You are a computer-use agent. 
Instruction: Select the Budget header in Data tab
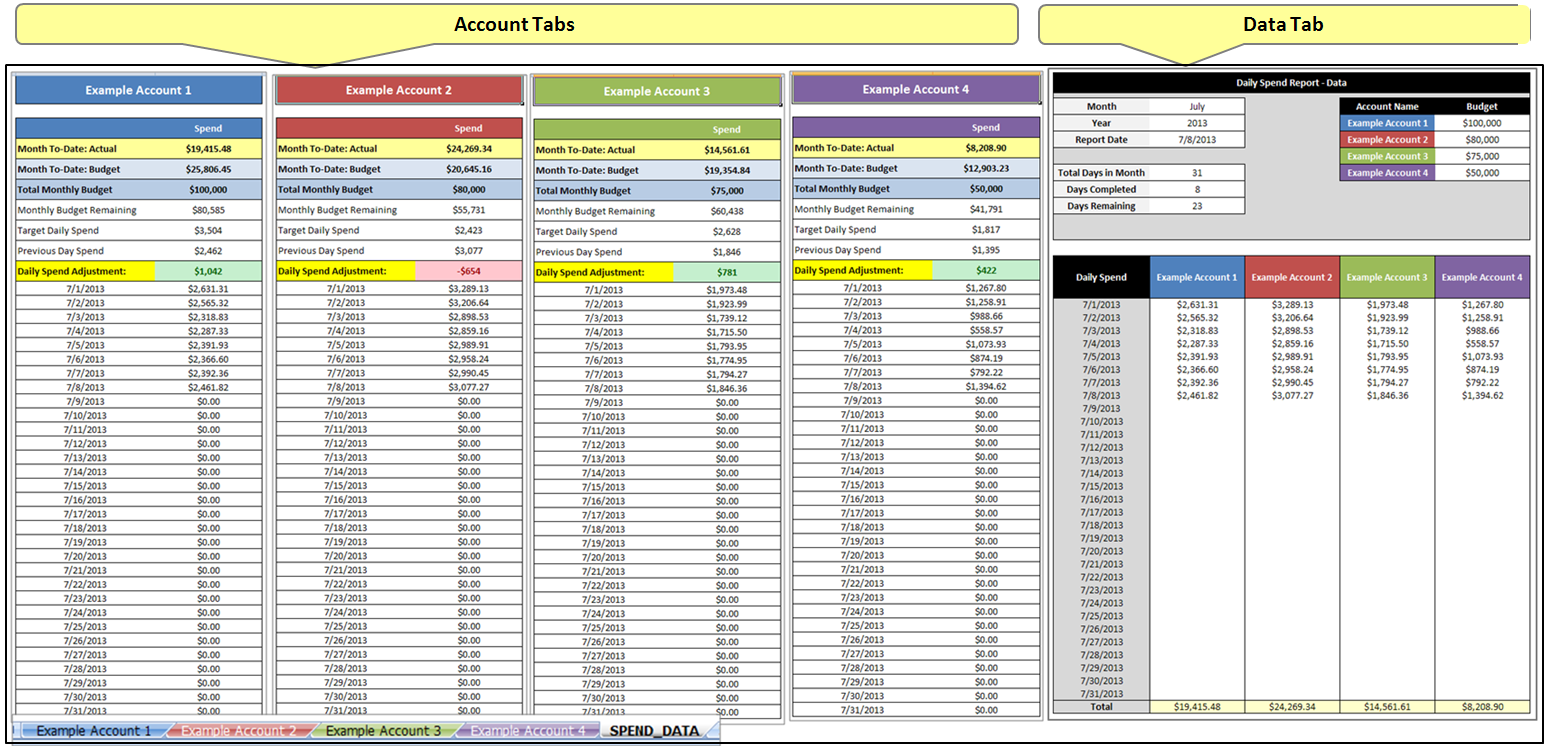tap(1482, 106)
